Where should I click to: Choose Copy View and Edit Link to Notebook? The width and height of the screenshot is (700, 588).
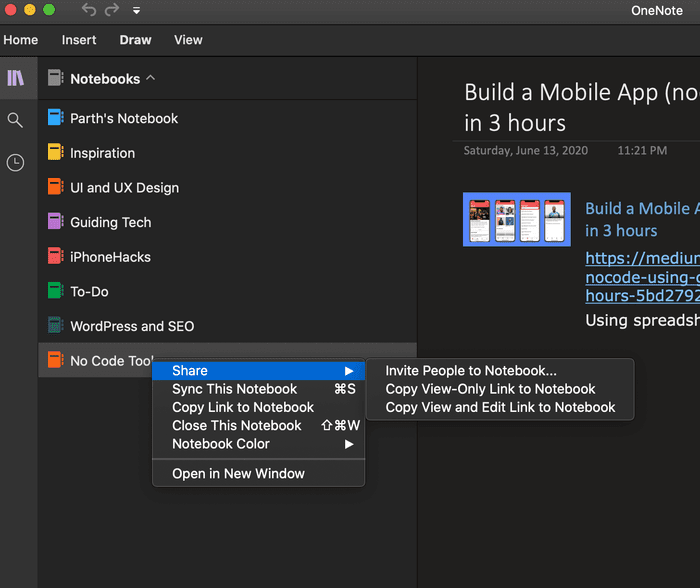[500, 407]
